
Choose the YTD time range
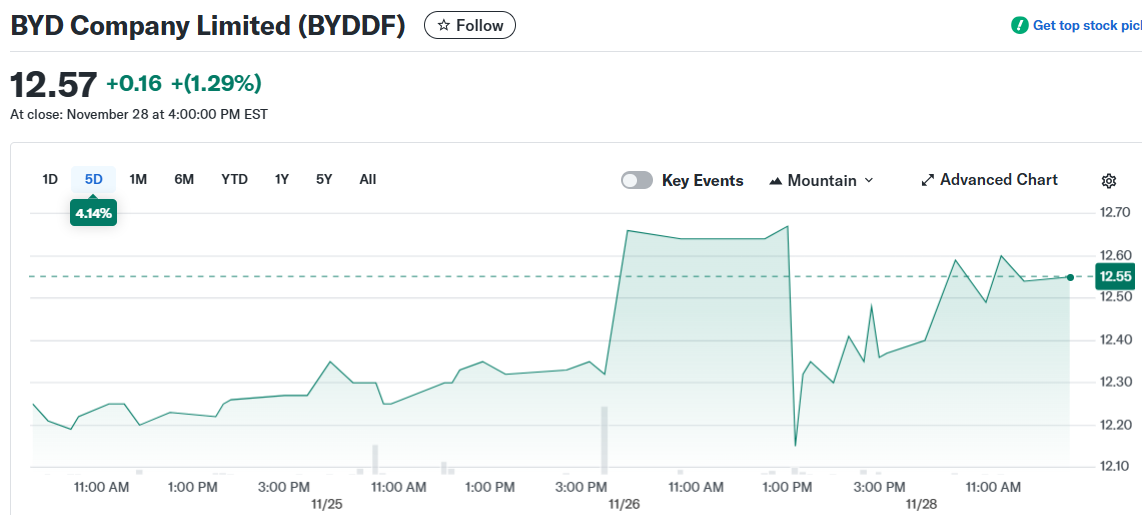pyautogui.click(x=234, y=180)
